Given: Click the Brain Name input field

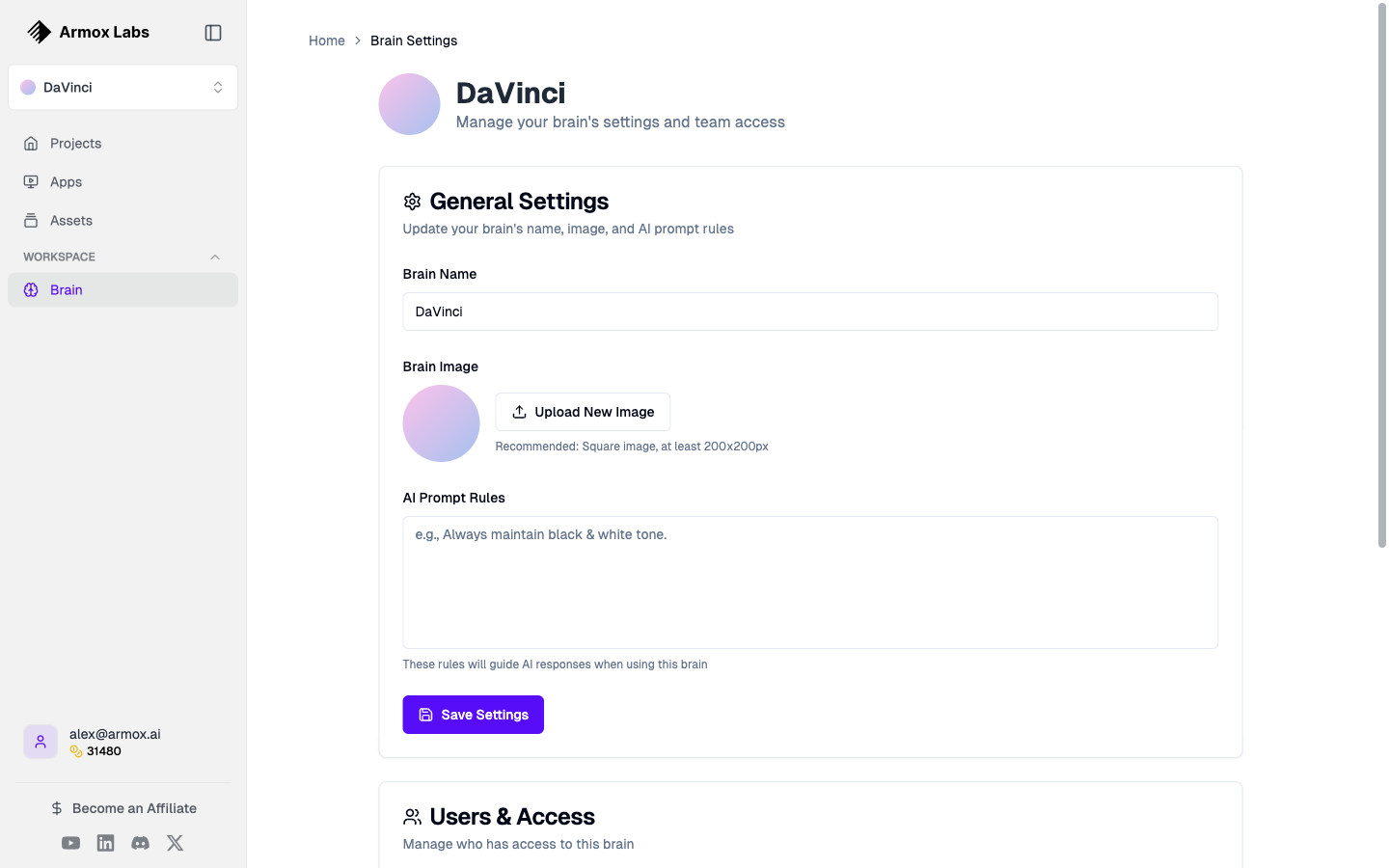Looking at the screenshot, I should click(x=810, y=312).
